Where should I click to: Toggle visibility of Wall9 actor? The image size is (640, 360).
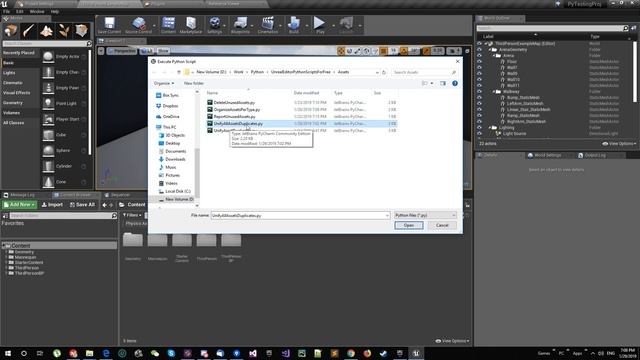click(x=479, y=73)
